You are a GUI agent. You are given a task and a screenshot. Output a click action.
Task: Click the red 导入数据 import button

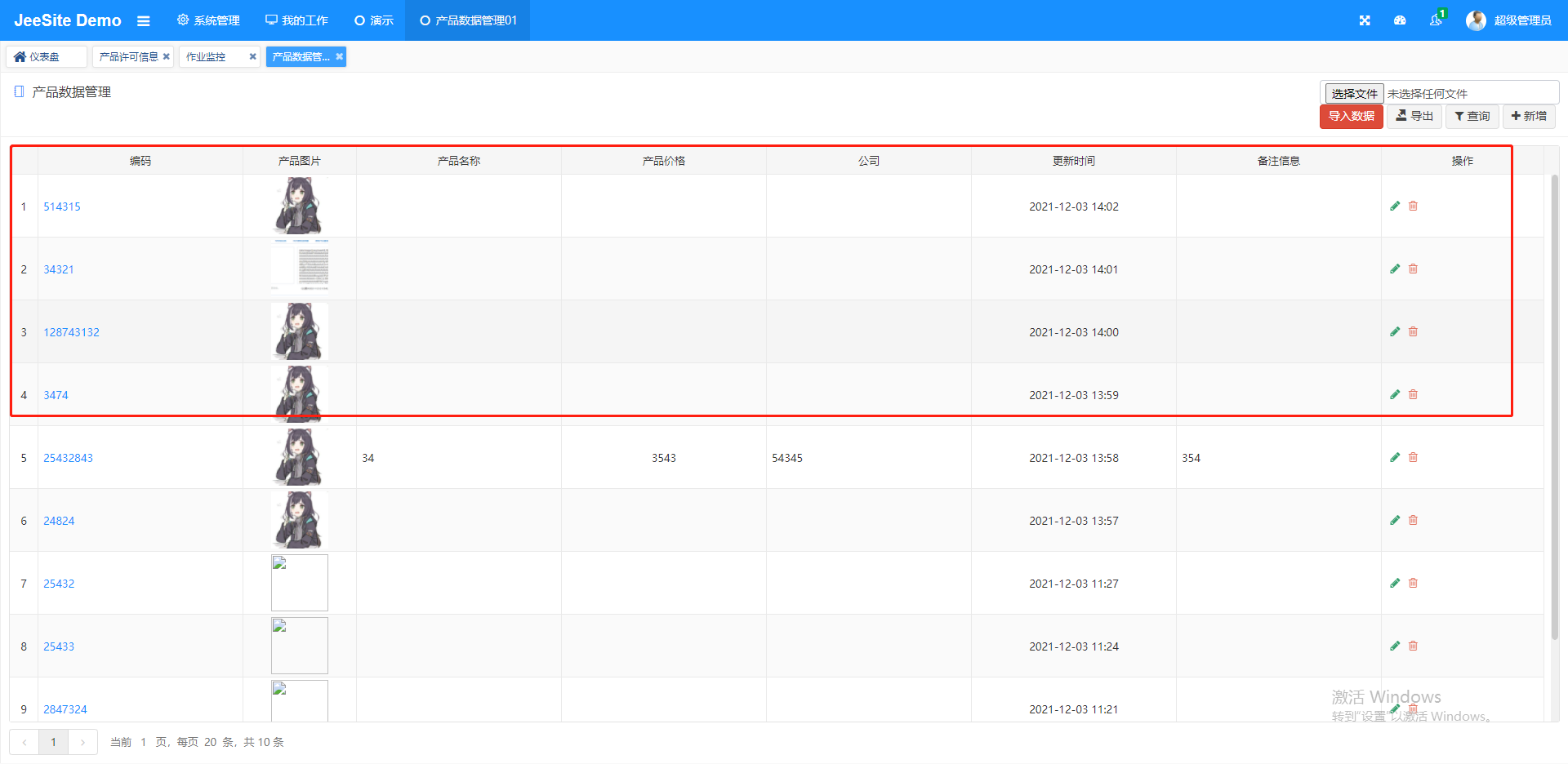1351,116
